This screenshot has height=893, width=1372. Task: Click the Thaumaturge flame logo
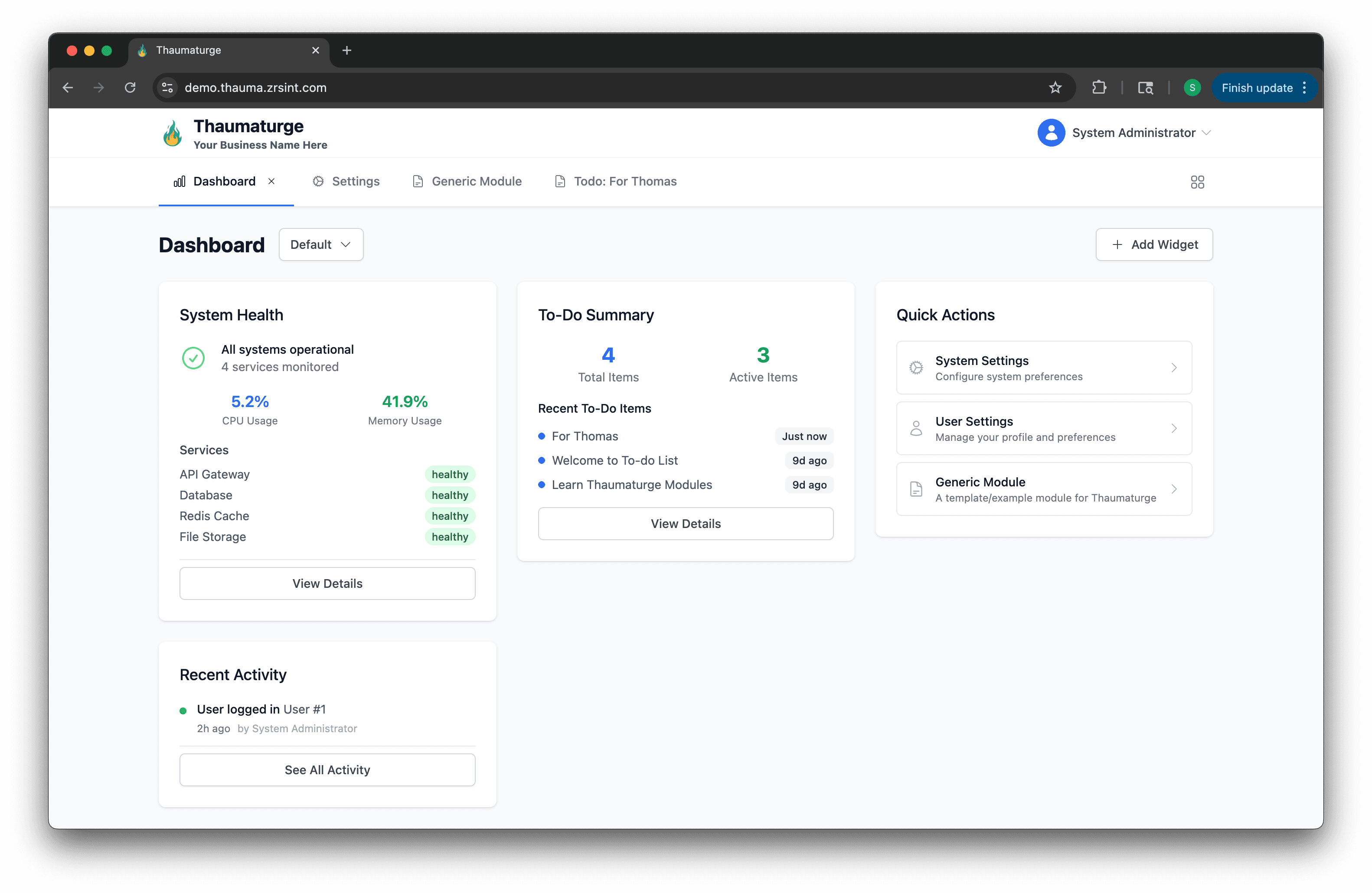pos(172,134)
